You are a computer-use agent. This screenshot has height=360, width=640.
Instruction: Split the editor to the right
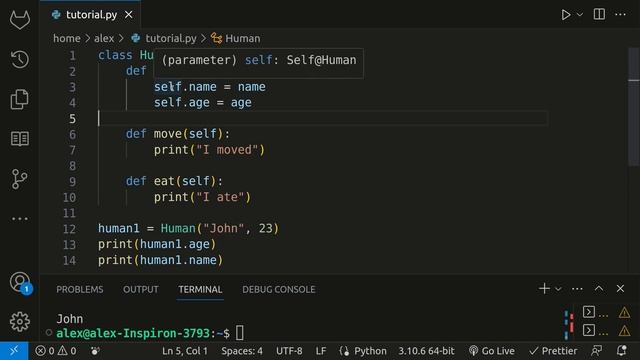[599, 14]
